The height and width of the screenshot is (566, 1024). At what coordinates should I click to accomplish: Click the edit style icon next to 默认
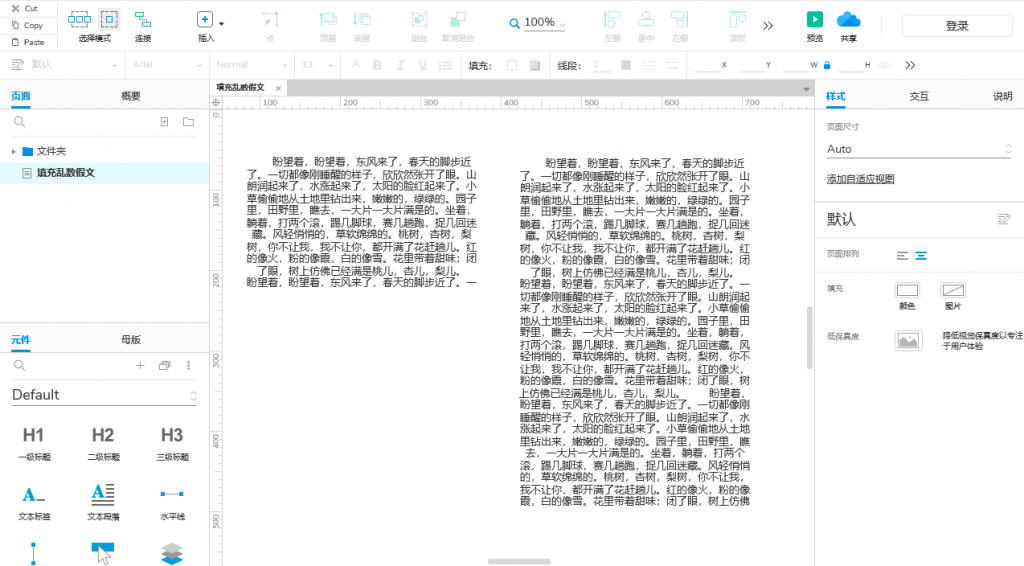pos(1004,219)
